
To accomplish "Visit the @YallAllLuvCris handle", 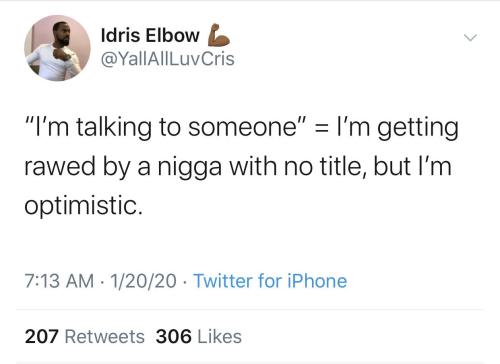I will click(x=168, y=59).
